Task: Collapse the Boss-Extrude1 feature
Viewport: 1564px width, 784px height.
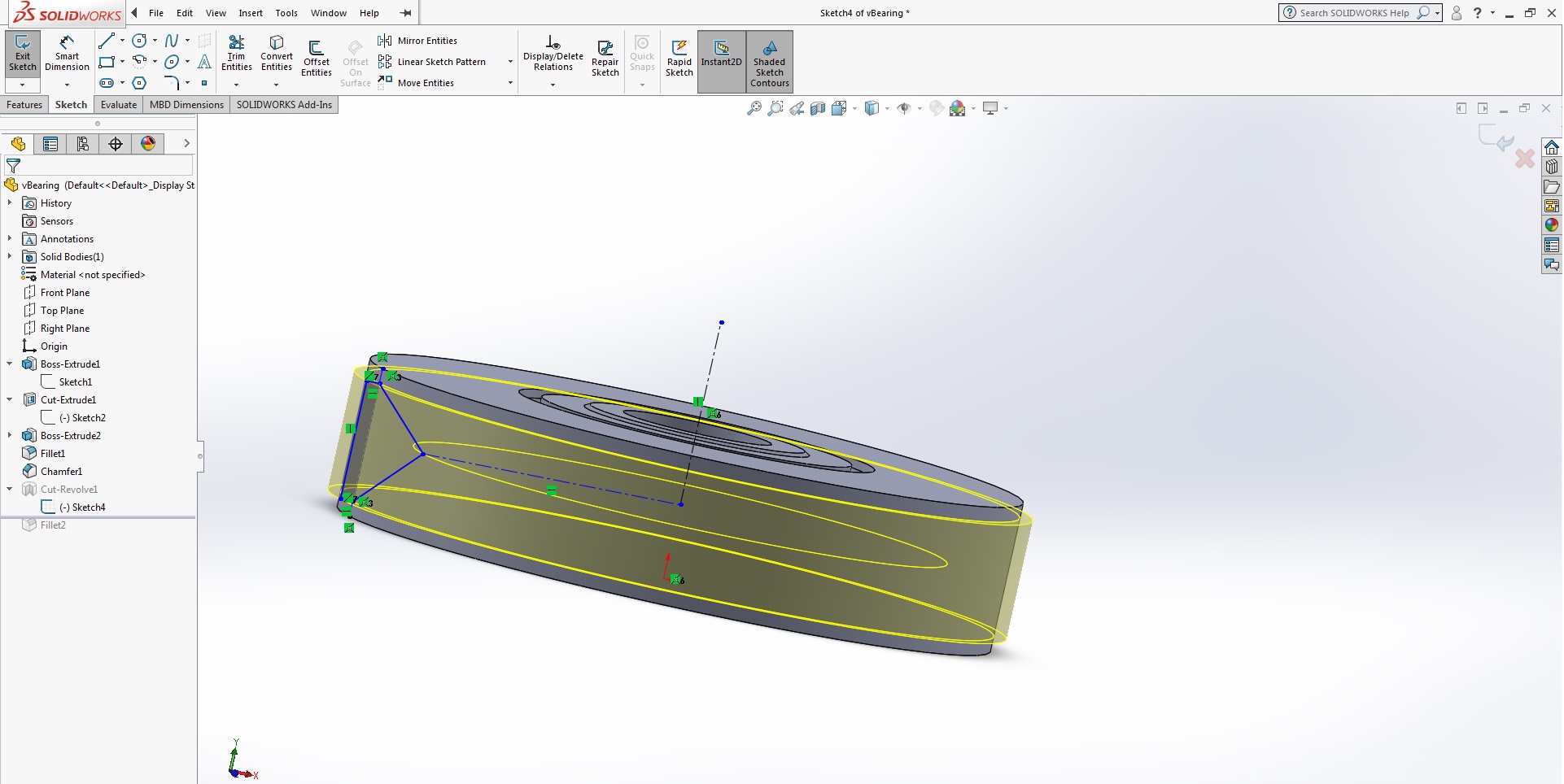Action: (10, 364)
